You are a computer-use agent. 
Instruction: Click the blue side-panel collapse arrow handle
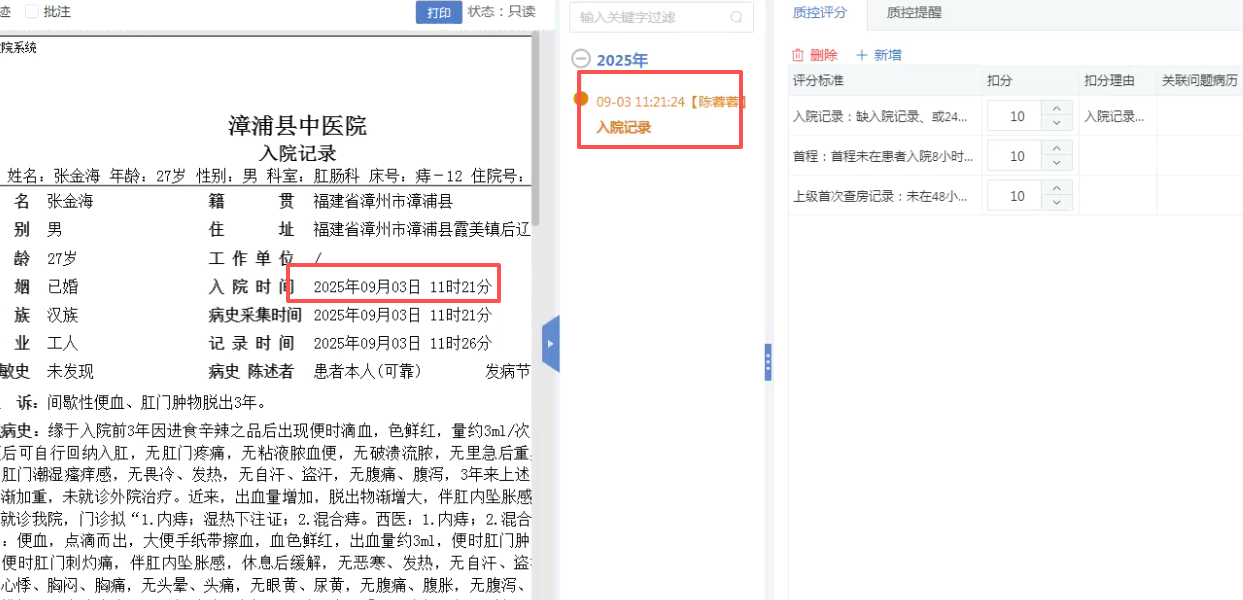pos(550,344)
